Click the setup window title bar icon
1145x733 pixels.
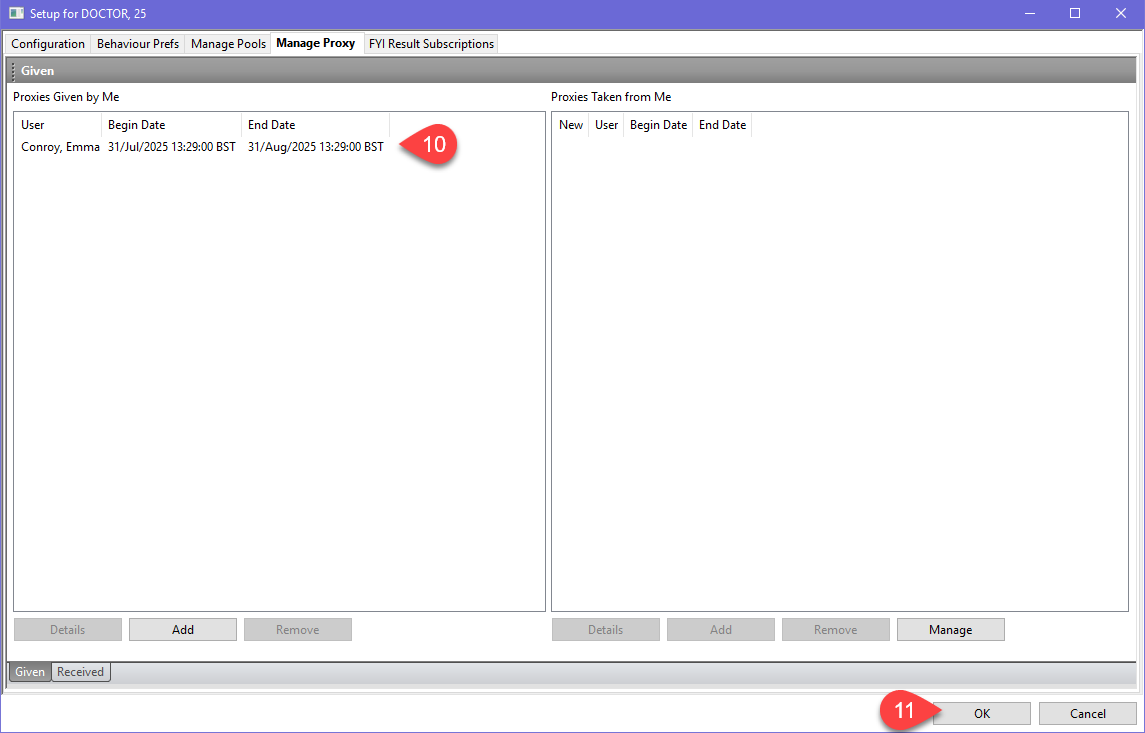click(x=16, y=13)
